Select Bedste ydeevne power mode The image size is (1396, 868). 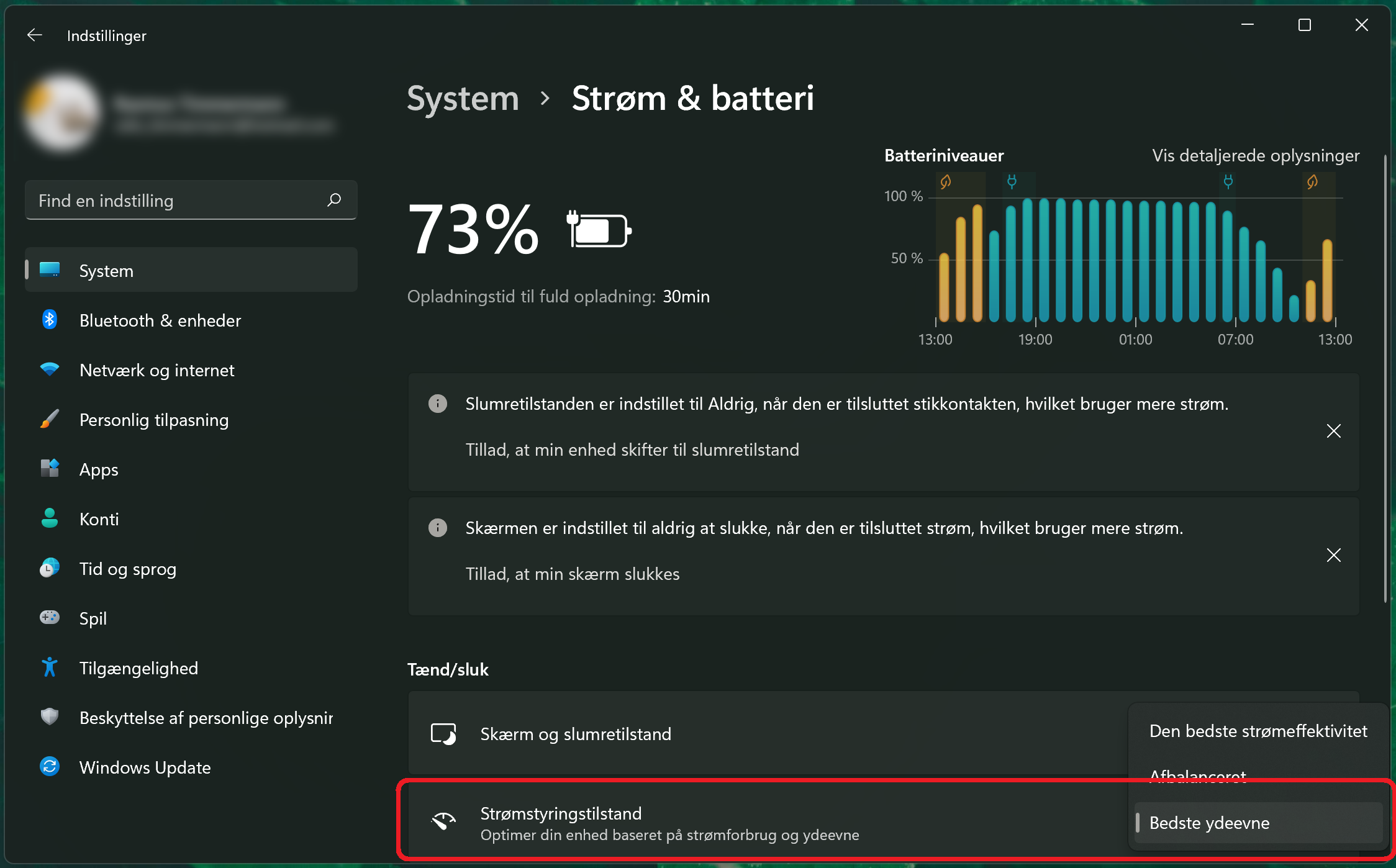[1258, 823]
